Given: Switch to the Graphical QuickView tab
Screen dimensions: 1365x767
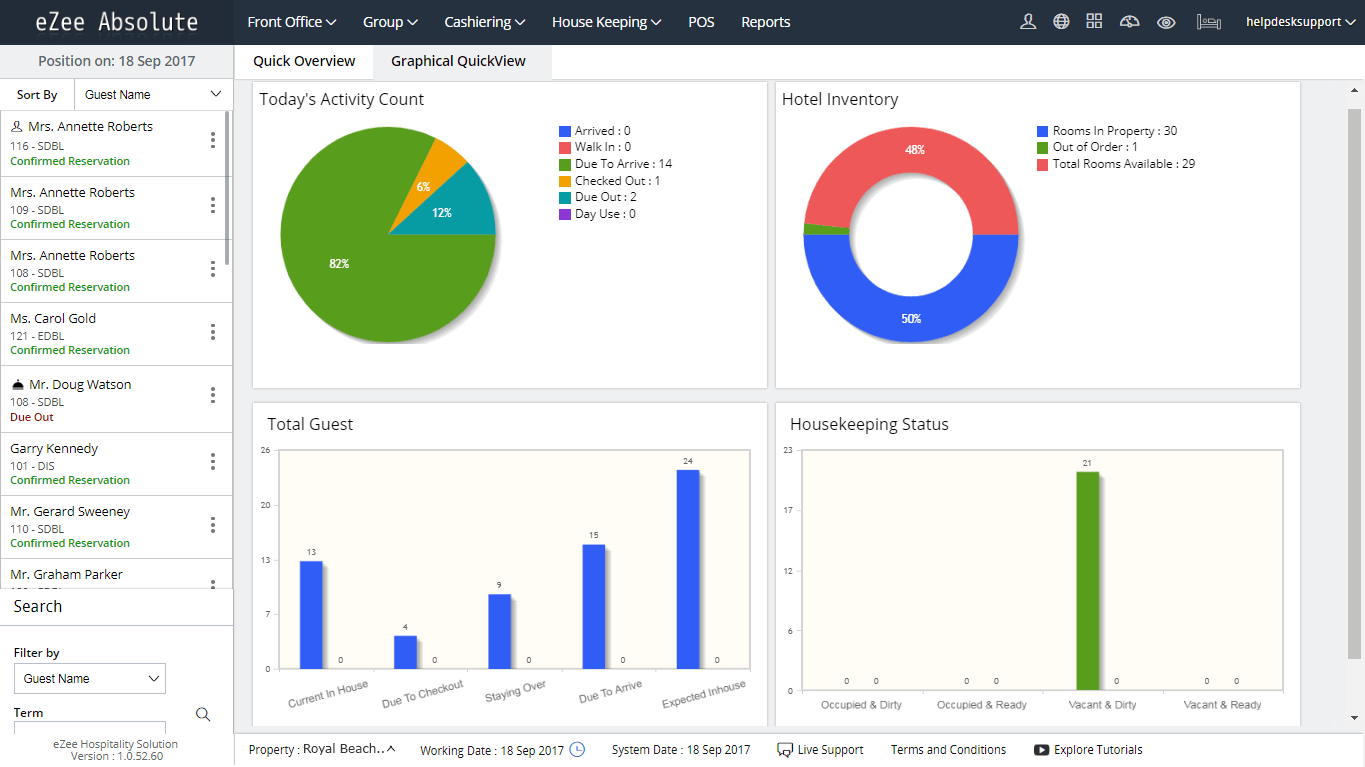Looking at the screenshot, I should click(458, 61).
